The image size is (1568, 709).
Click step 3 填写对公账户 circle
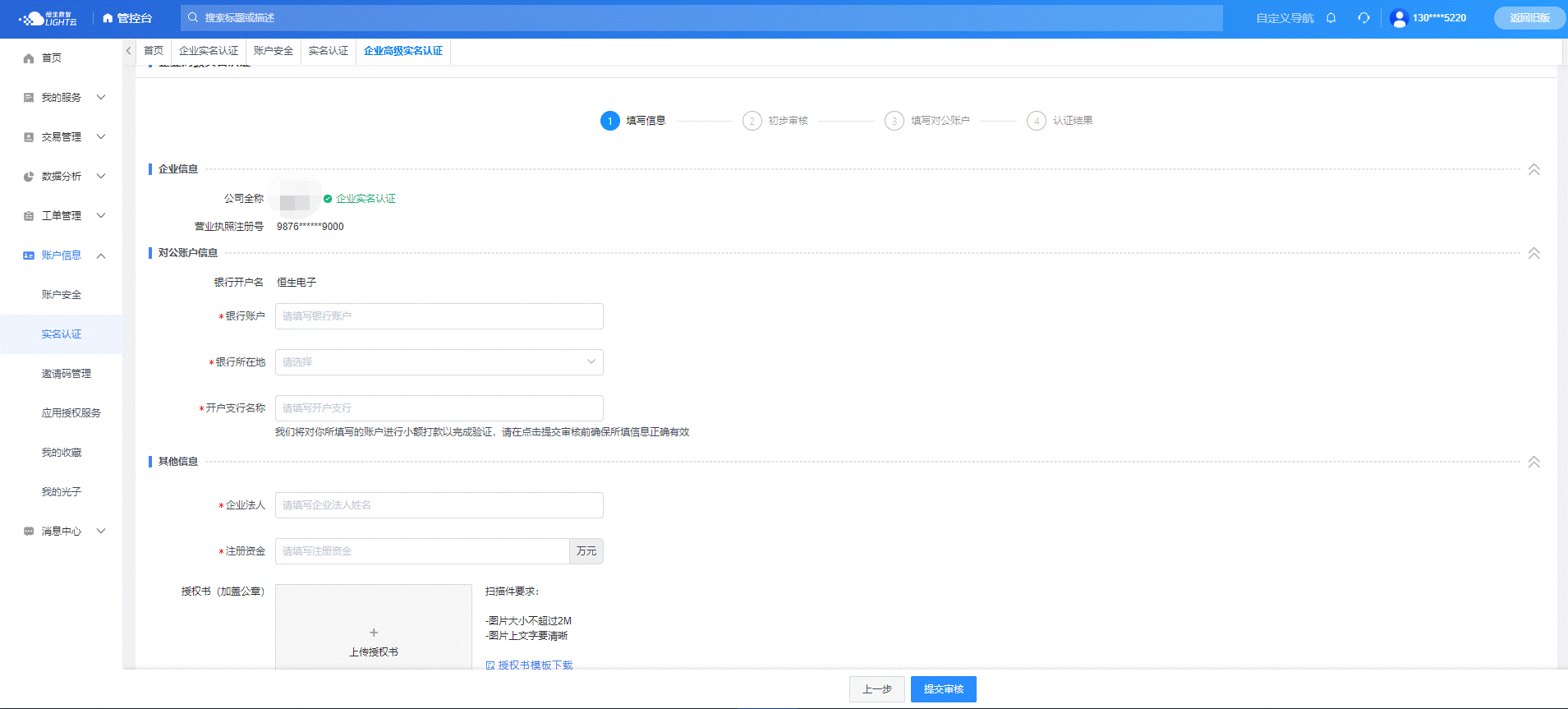pos(894,121)
